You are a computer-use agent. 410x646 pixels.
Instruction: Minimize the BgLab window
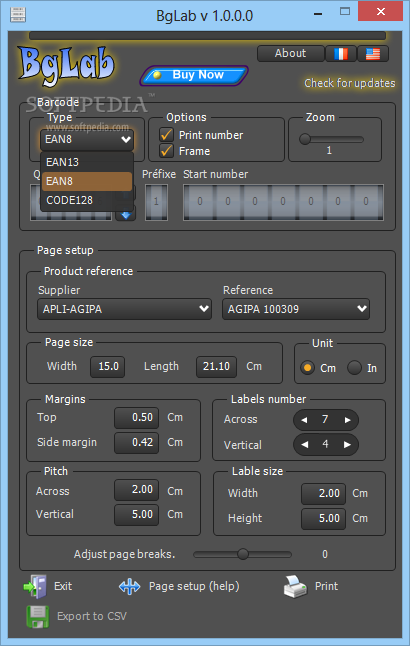[318, 14]
